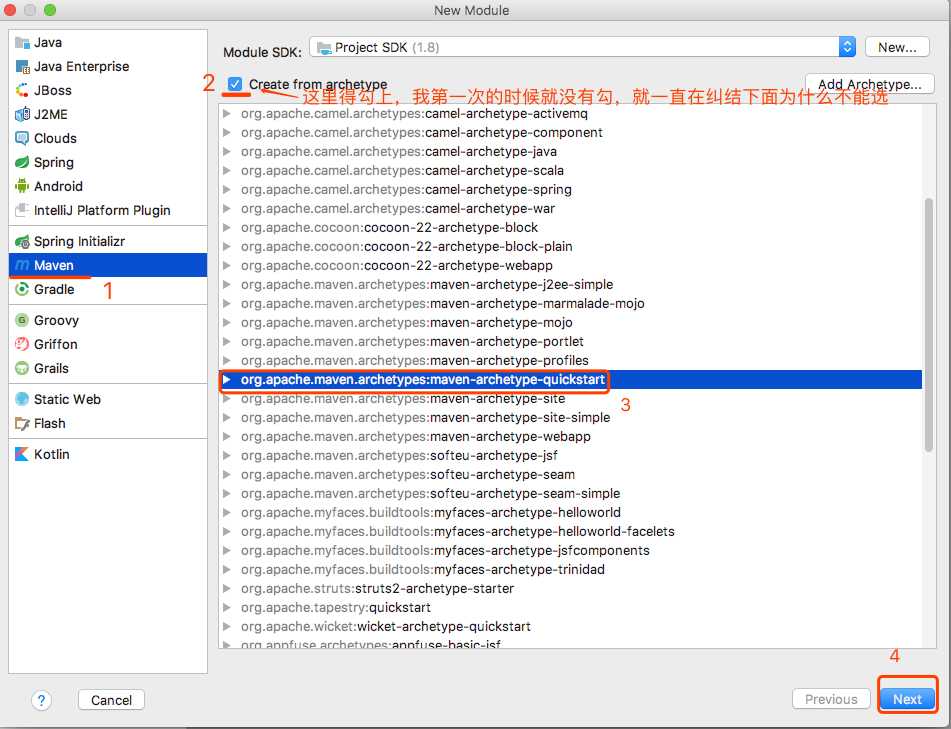
Task: Select maven-archetype-marmalade-mojo row
Action: (570, 303)
